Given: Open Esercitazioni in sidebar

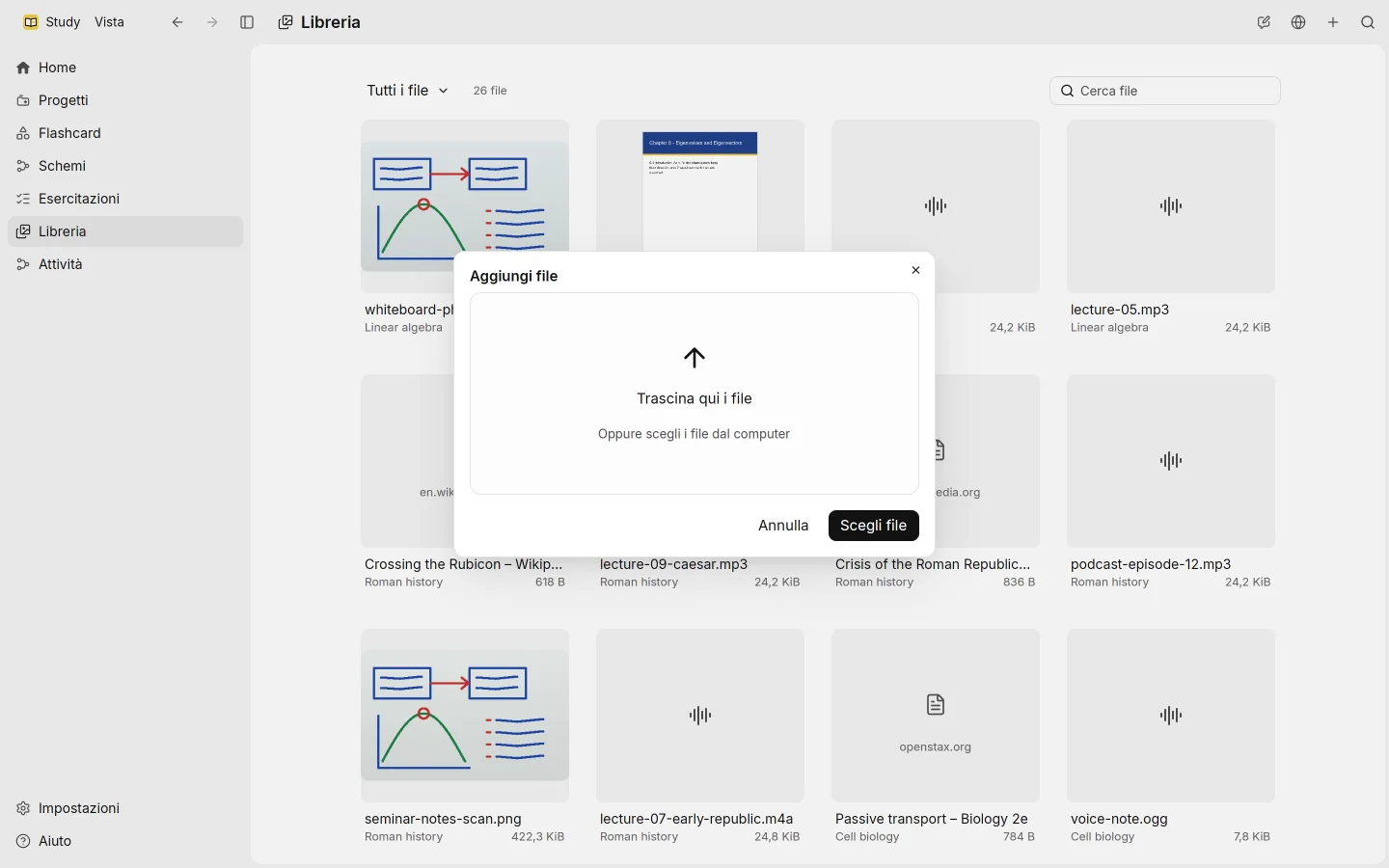Looking at the screenshot, I should click(x=125, y=199).
